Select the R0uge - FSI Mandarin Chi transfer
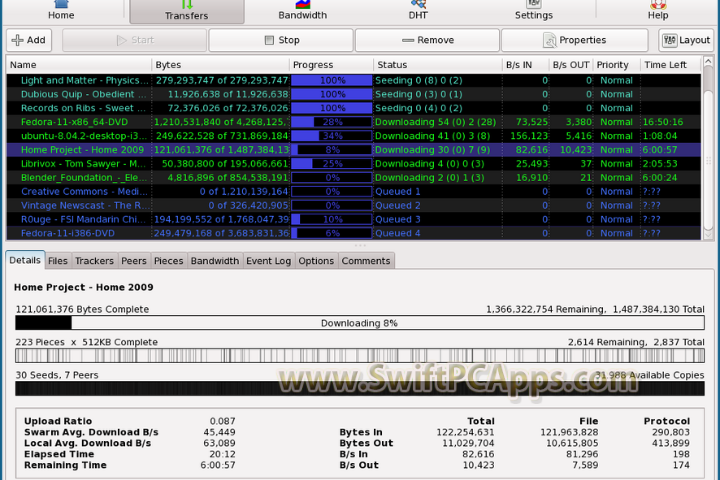Viewport: 720px width, 480px height. tap(354, 219)
